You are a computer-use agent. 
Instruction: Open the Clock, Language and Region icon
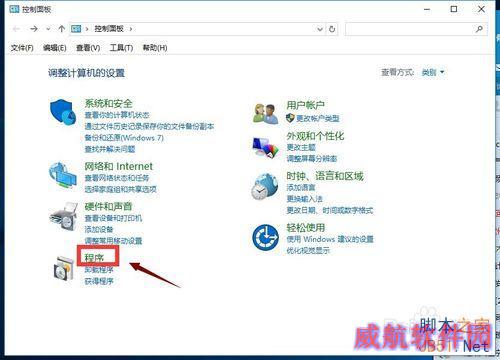[x=265, y=186]
